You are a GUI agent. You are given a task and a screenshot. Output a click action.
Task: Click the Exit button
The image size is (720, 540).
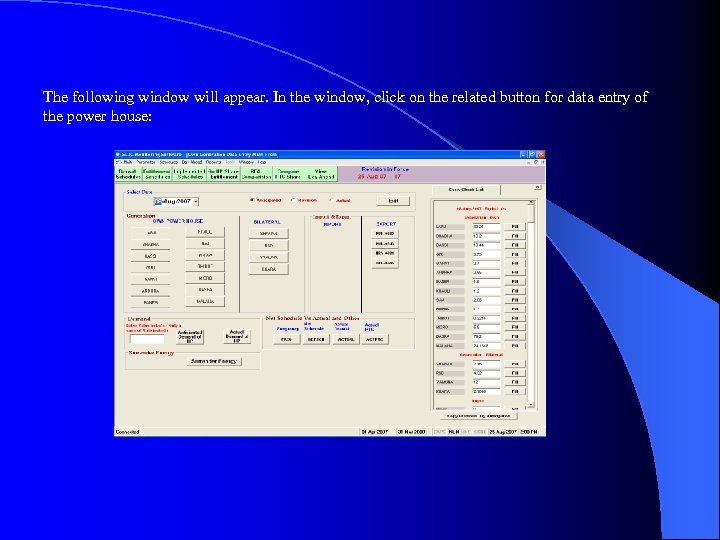coord(394,201)
